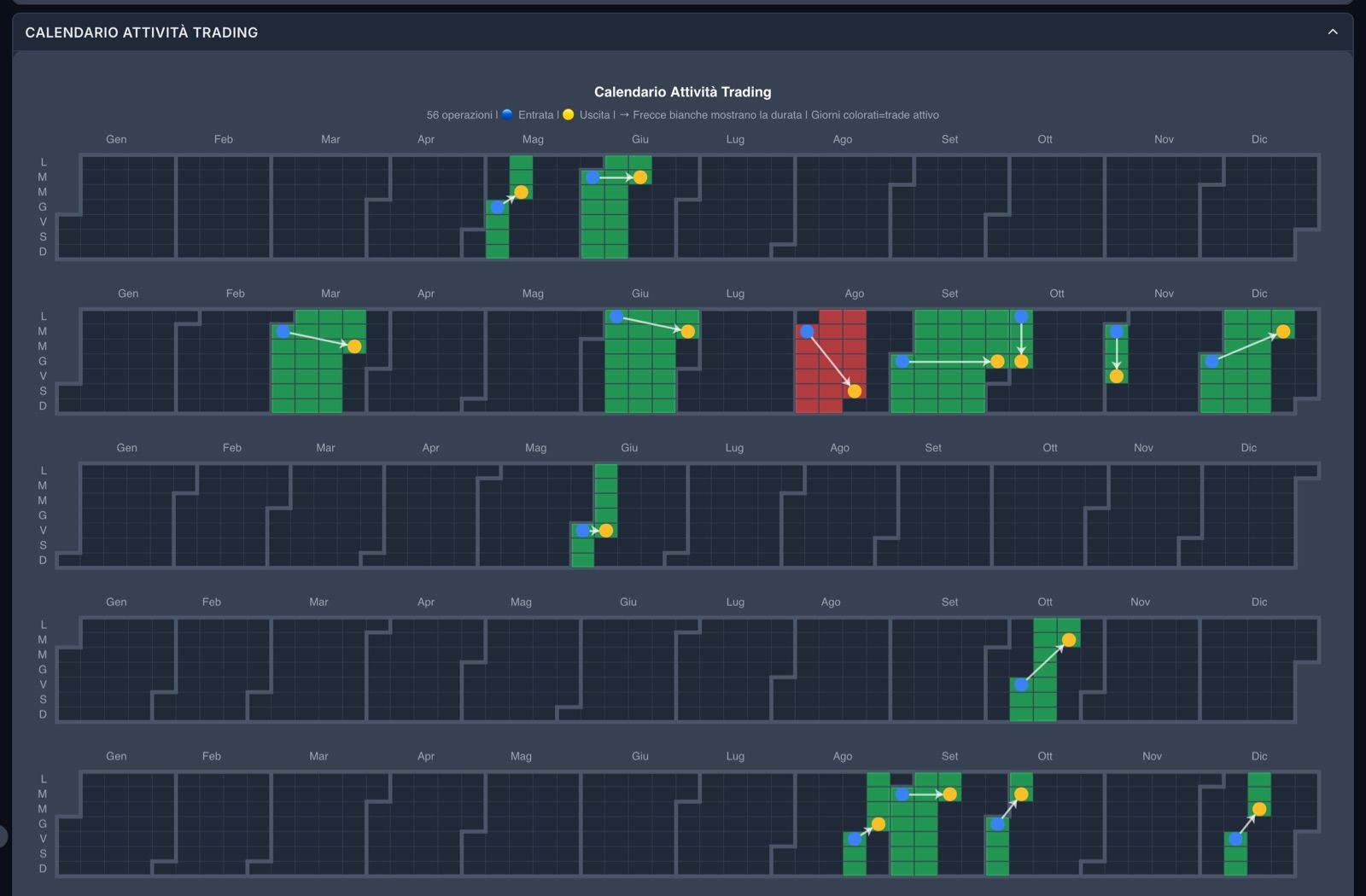This screenshot has width=1366, height=896.
Task: Click the blue entry marker in the top calendar's May
Action: (498, 207)
